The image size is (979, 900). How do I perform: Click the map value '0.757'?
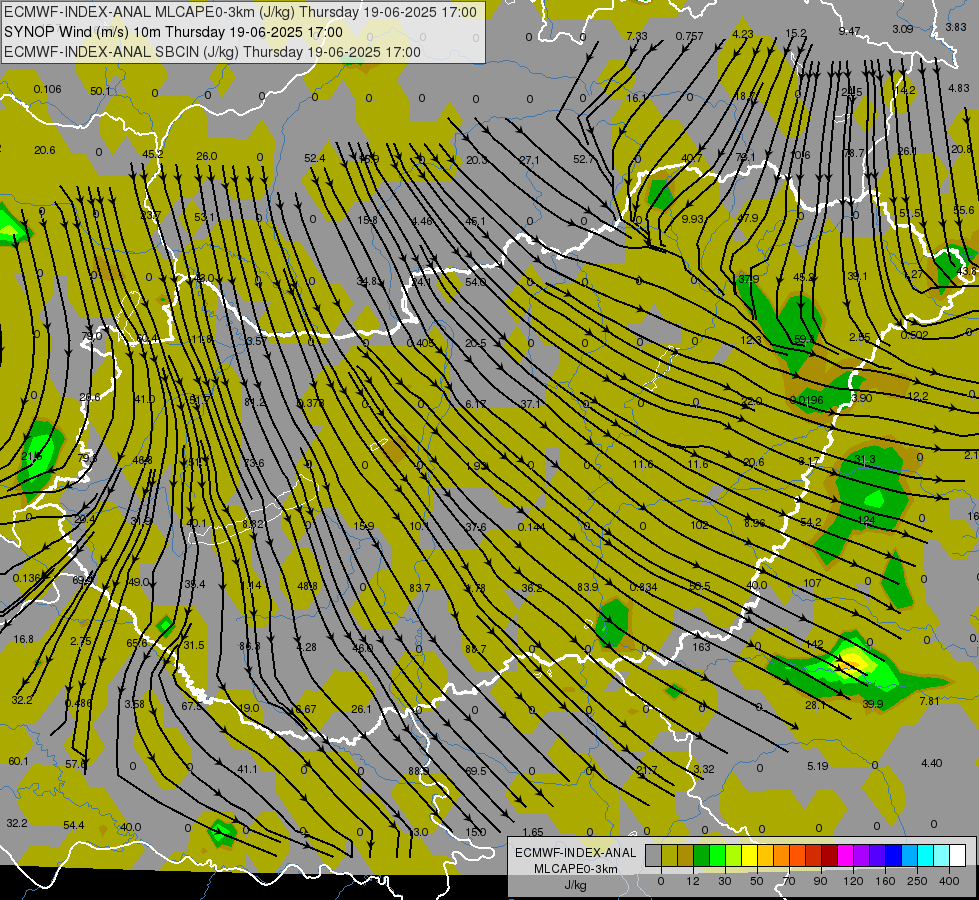pos(689,36)
